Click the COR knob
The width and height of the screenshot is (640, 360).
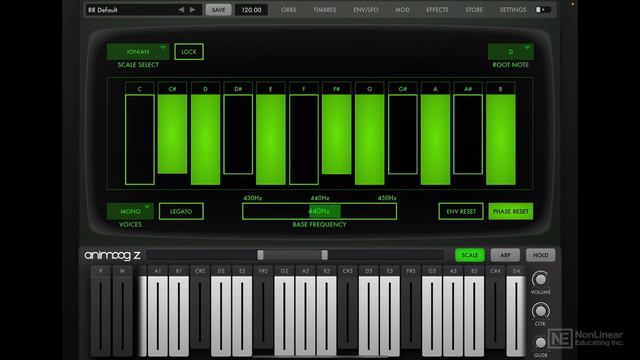(540, 311)
